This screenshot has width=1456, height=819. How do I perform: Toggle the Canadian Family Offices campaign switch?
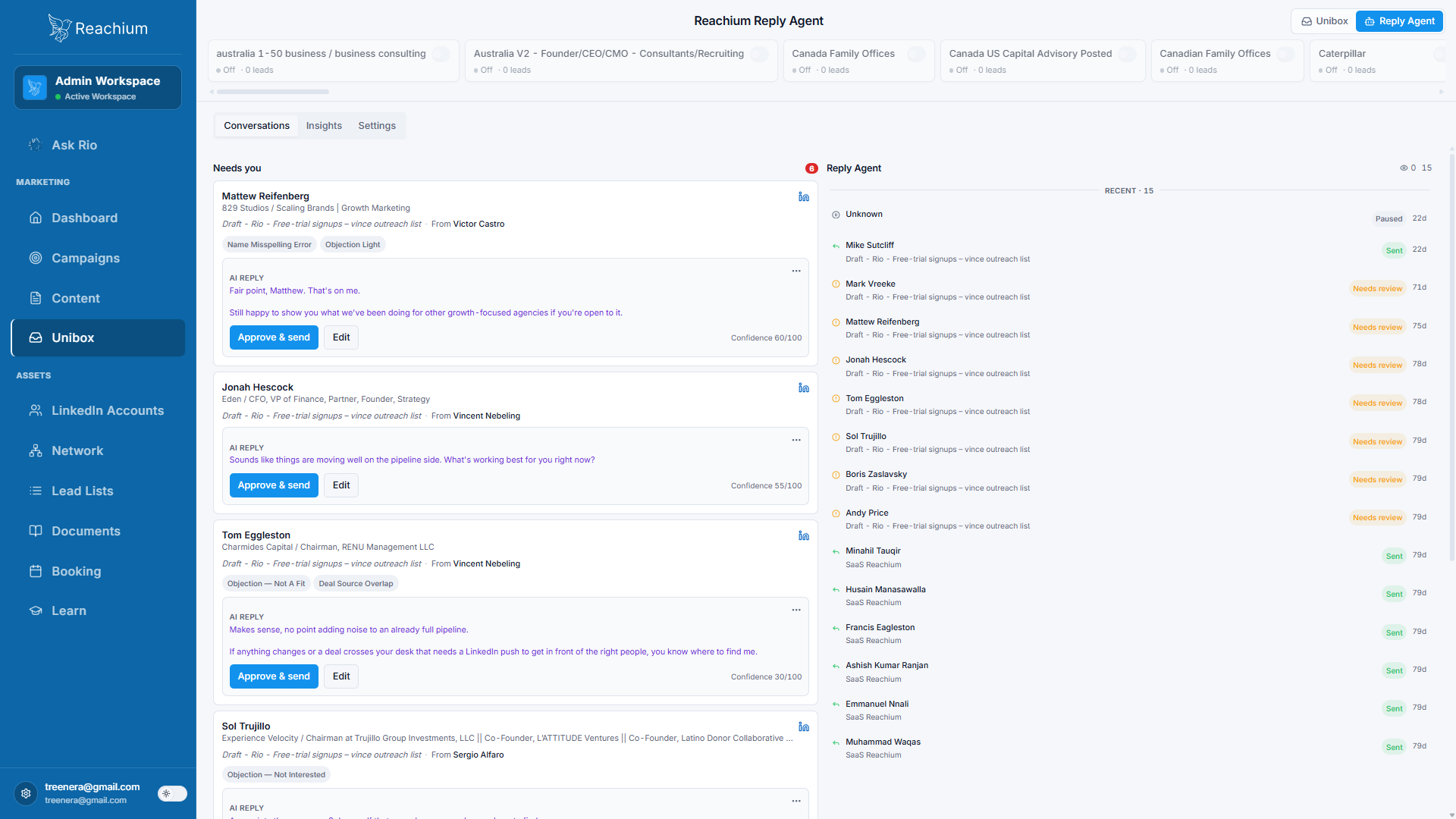click(1285, 54)
